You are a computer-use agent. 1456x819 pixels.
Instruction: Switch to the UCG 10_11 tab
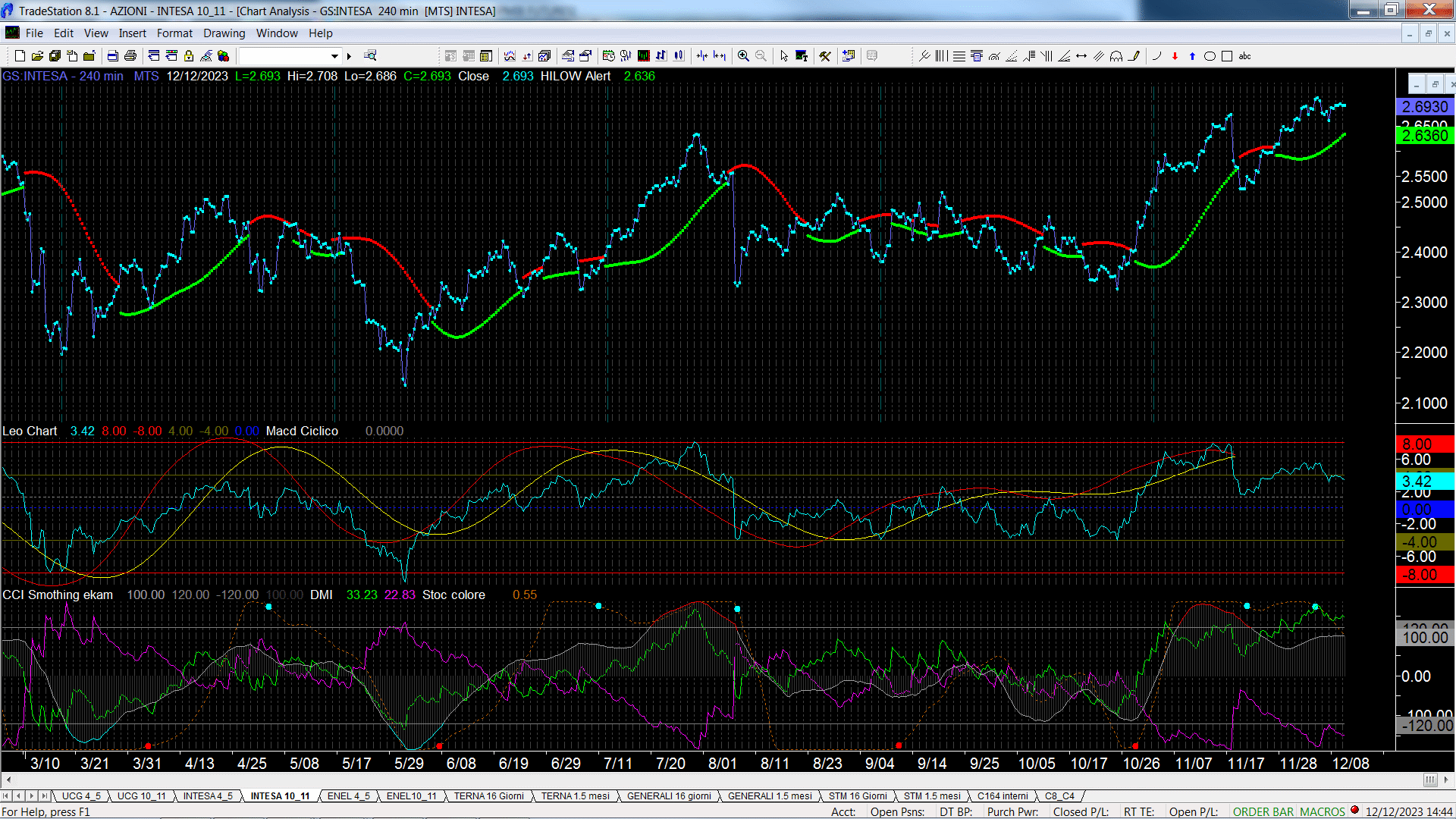point(141,796)
